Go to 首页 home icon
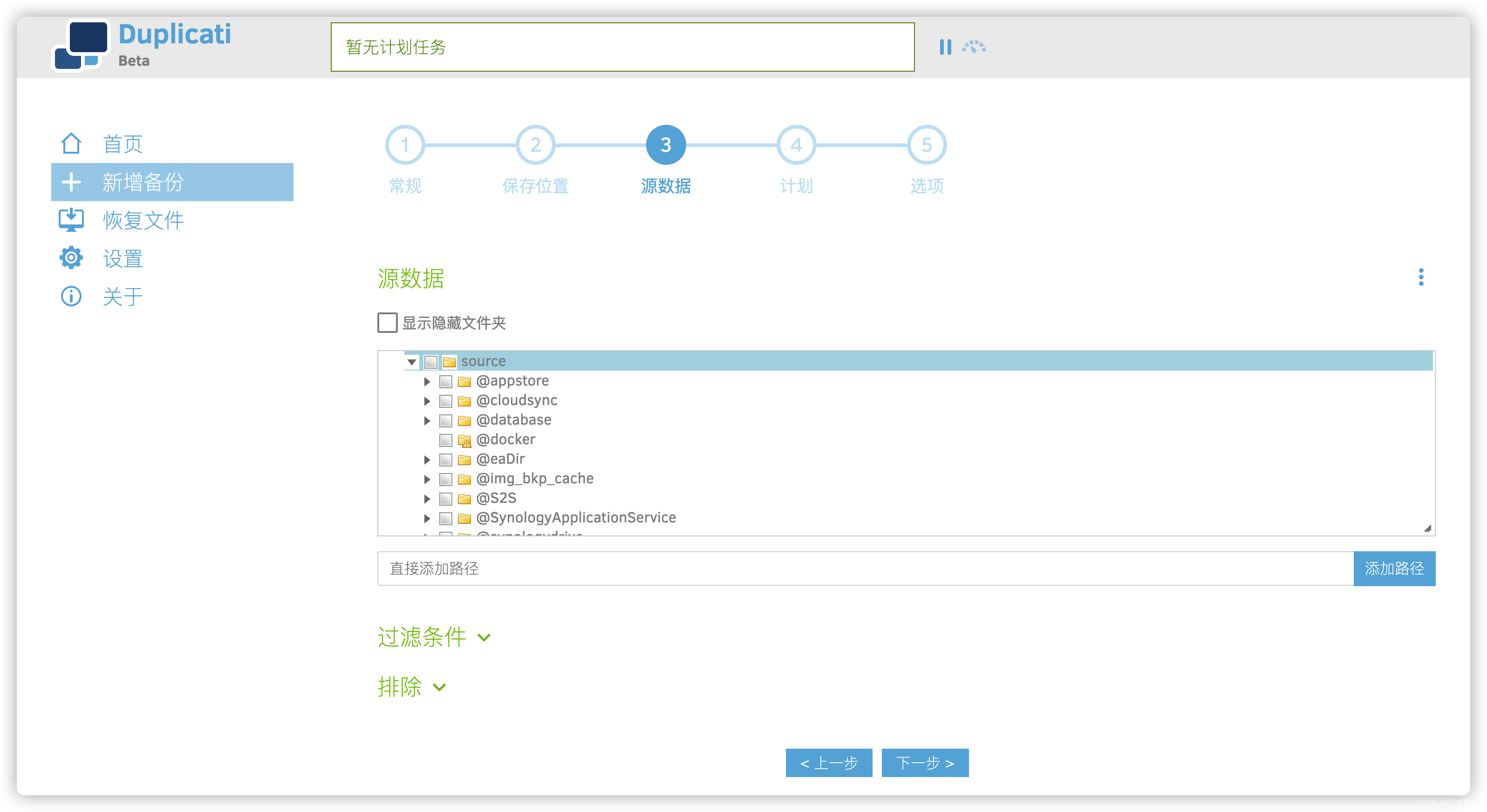The width and height of the screenshot is (1487, 812). click(71, 144)
